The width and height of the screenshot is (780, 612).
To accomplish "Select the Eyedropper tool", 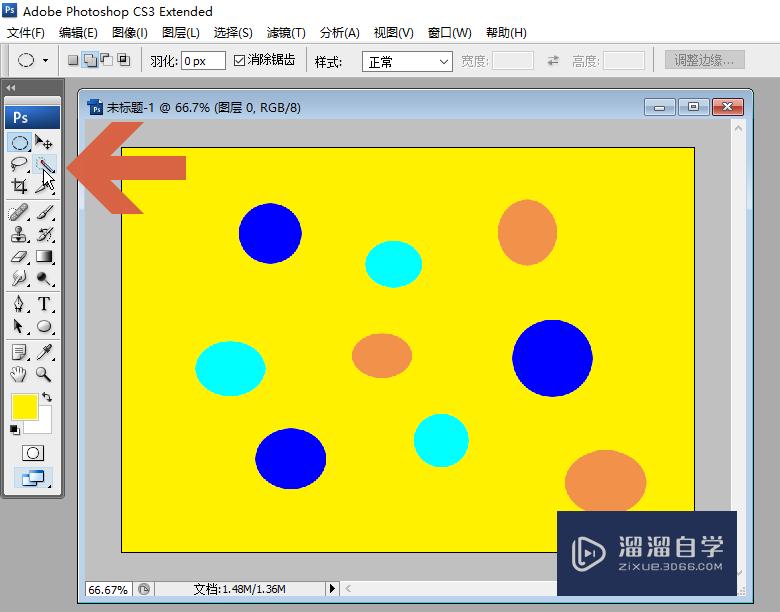I will click(x=44, y=352).
